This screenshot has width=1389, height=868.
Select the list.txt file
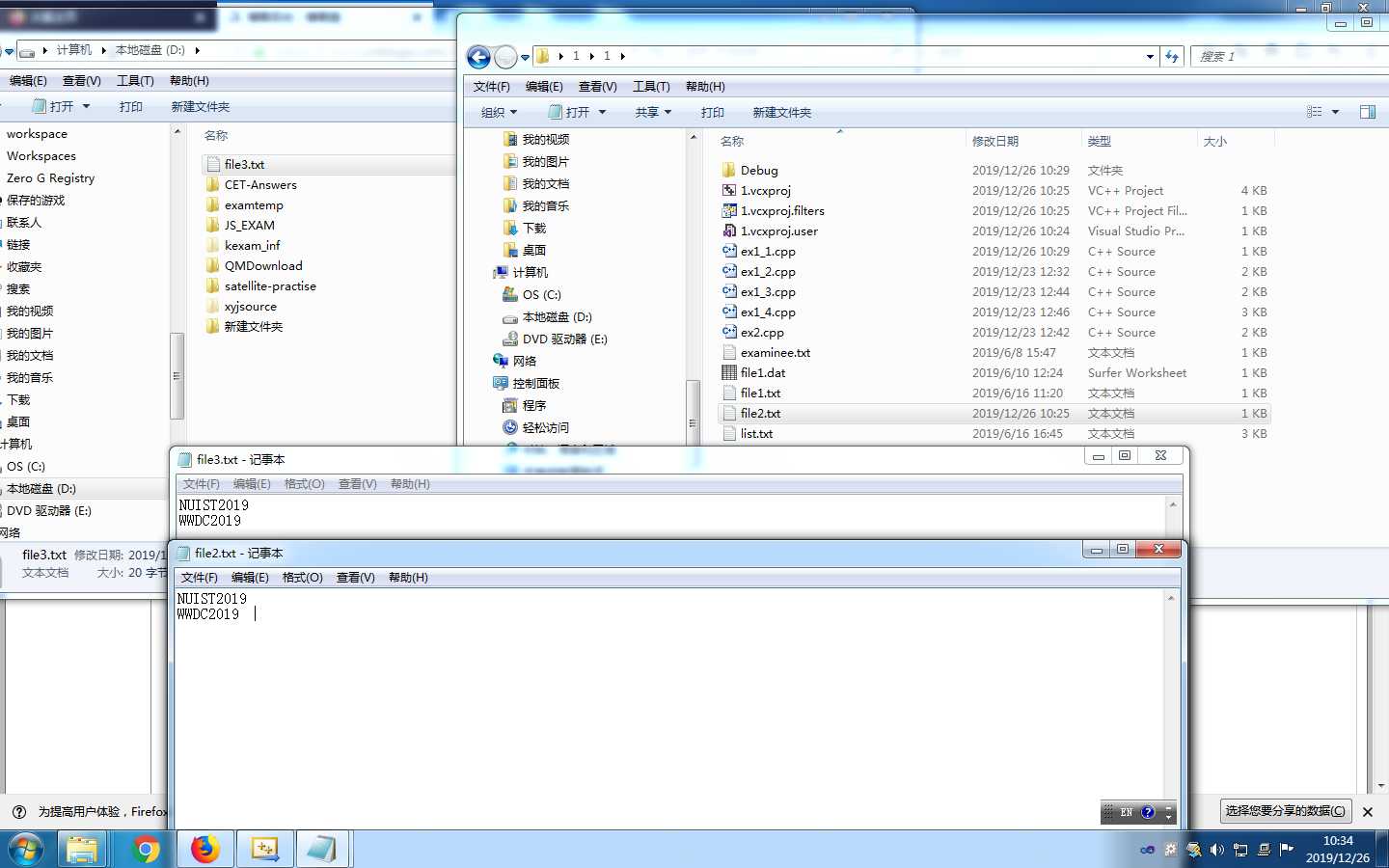coord(756,433)
